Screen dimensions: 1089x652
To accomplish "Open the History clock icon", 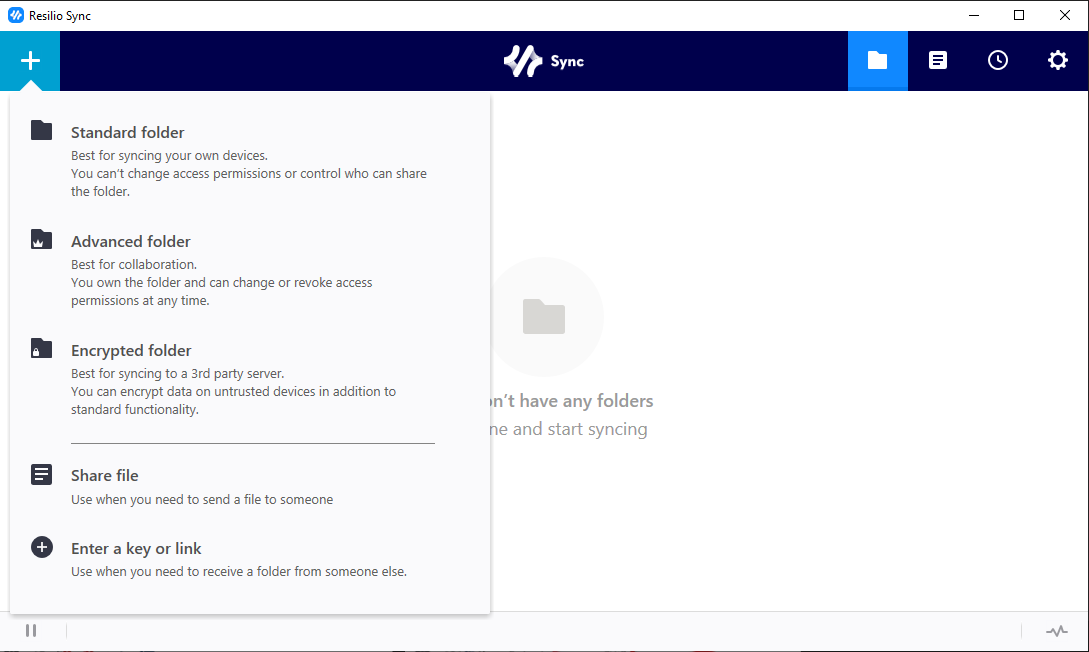I will pyautogui.click(x=997, y=60).
